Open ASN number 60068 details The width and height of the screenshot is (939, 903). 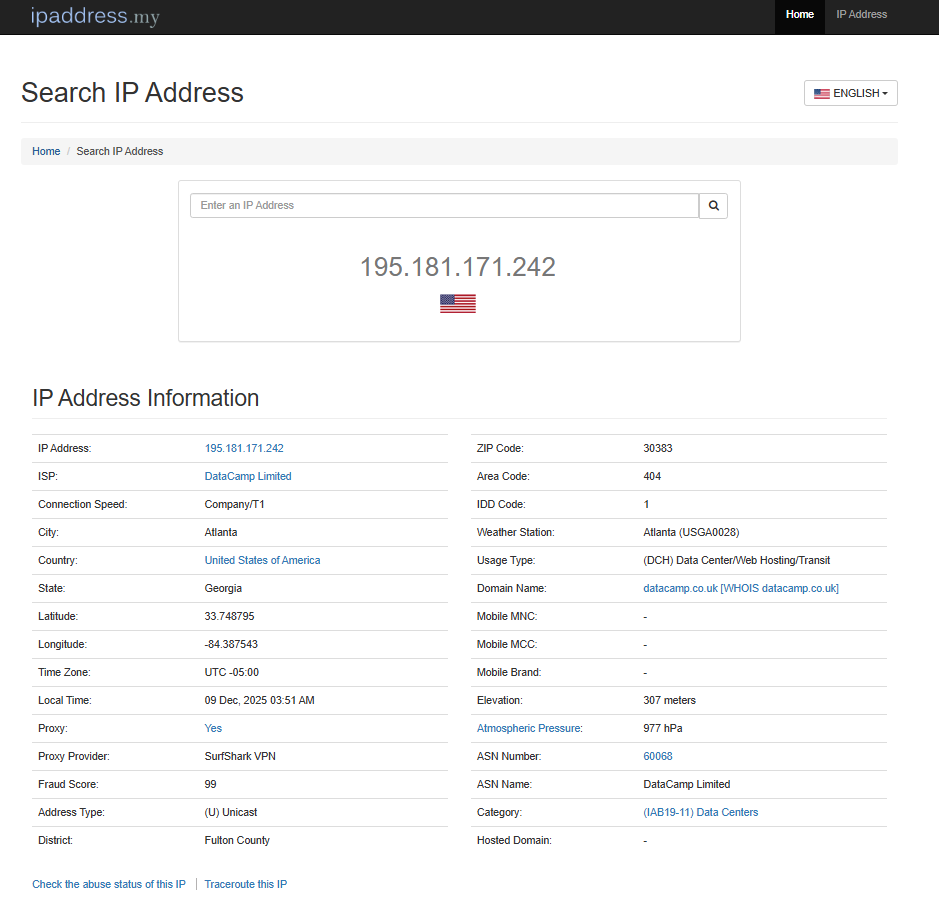coord(657,756)
